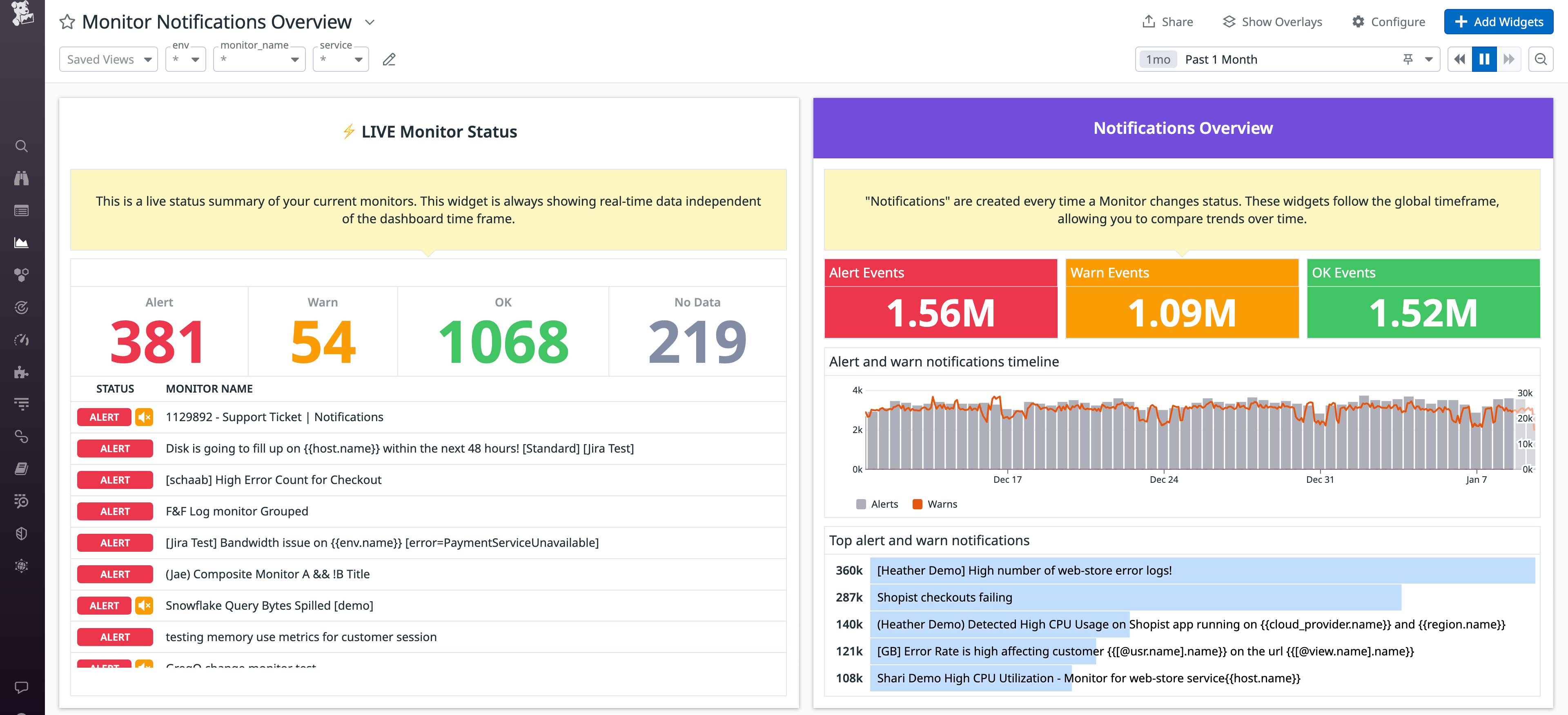Viewport: 1568px width, 715px height.
Task: Open the Security shield icon in sidebar
Action: coord(22,533)
